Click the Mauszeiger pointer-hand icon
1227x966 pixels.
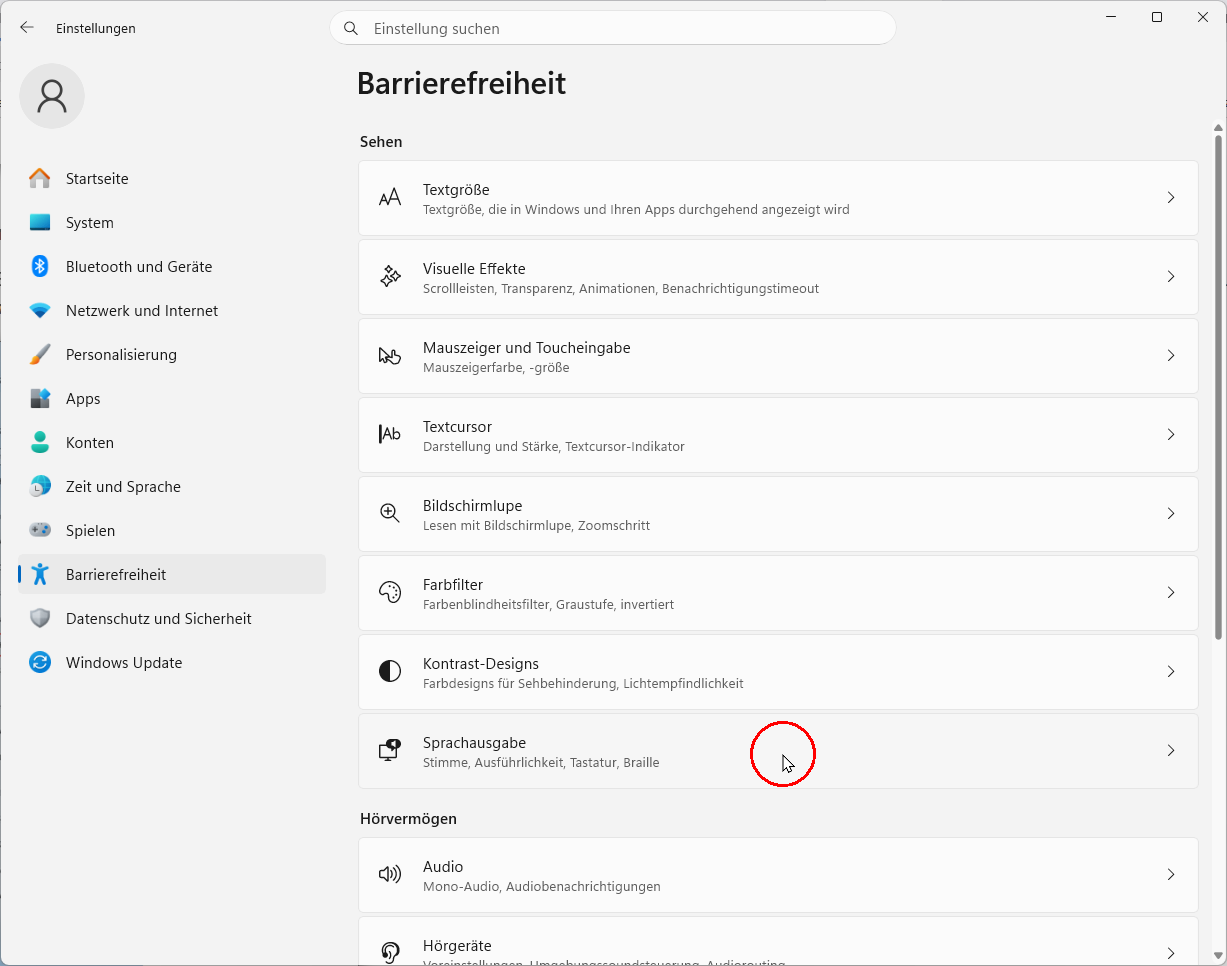click(390, 356)
